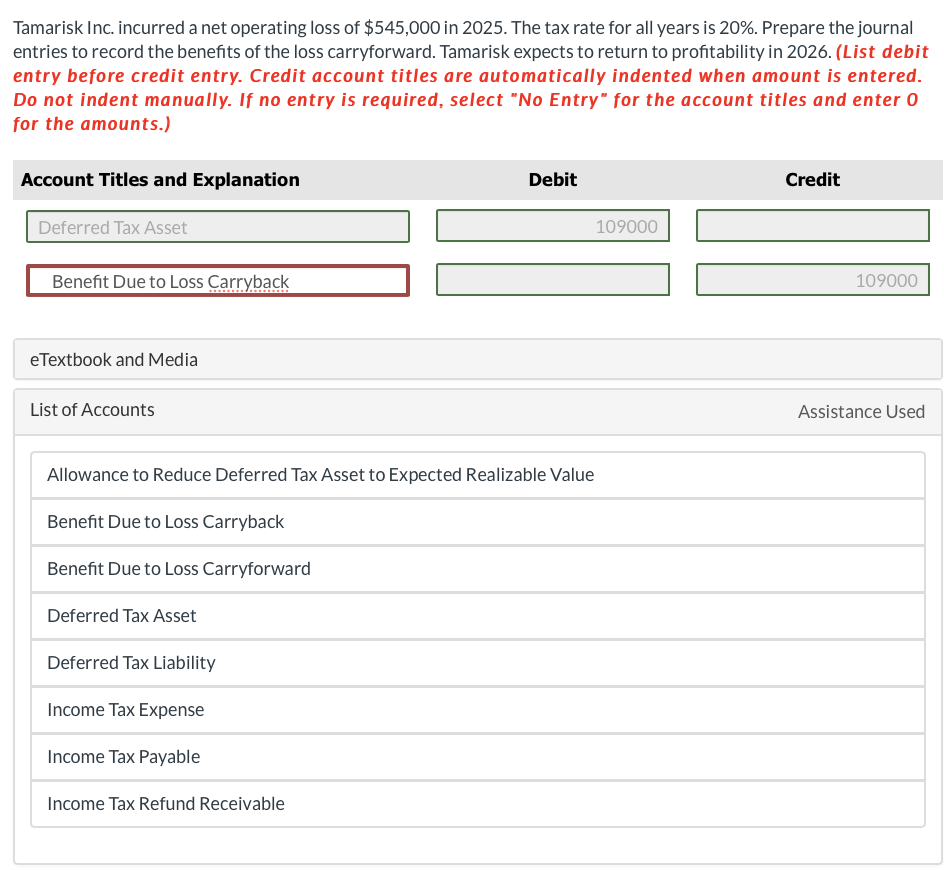This screenshot has width=944, height=870.
Task: Click the empty debit field in second row
Action: 552,279
